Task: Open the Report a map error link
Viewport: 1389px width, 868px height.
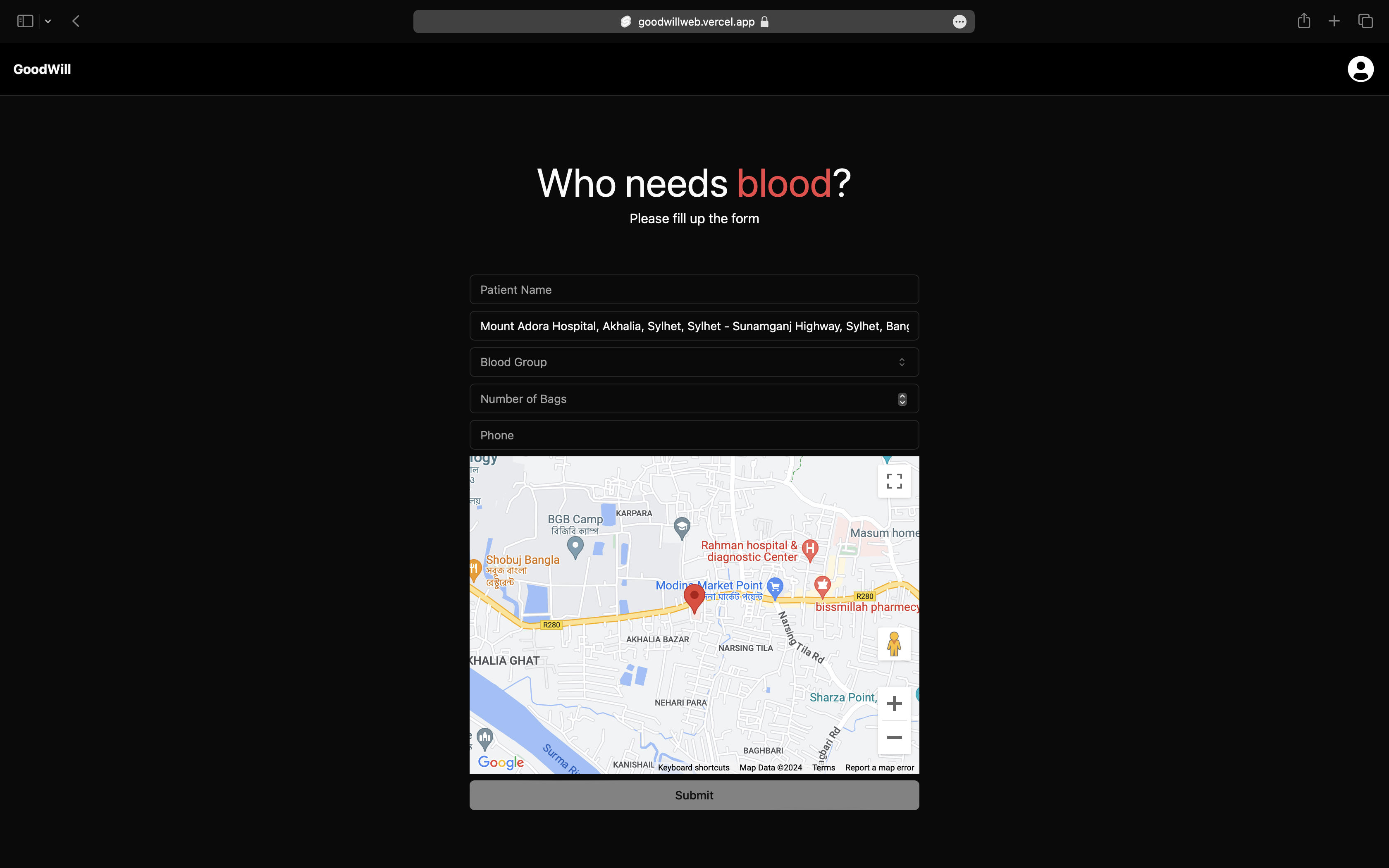Action: click(879, 768)
